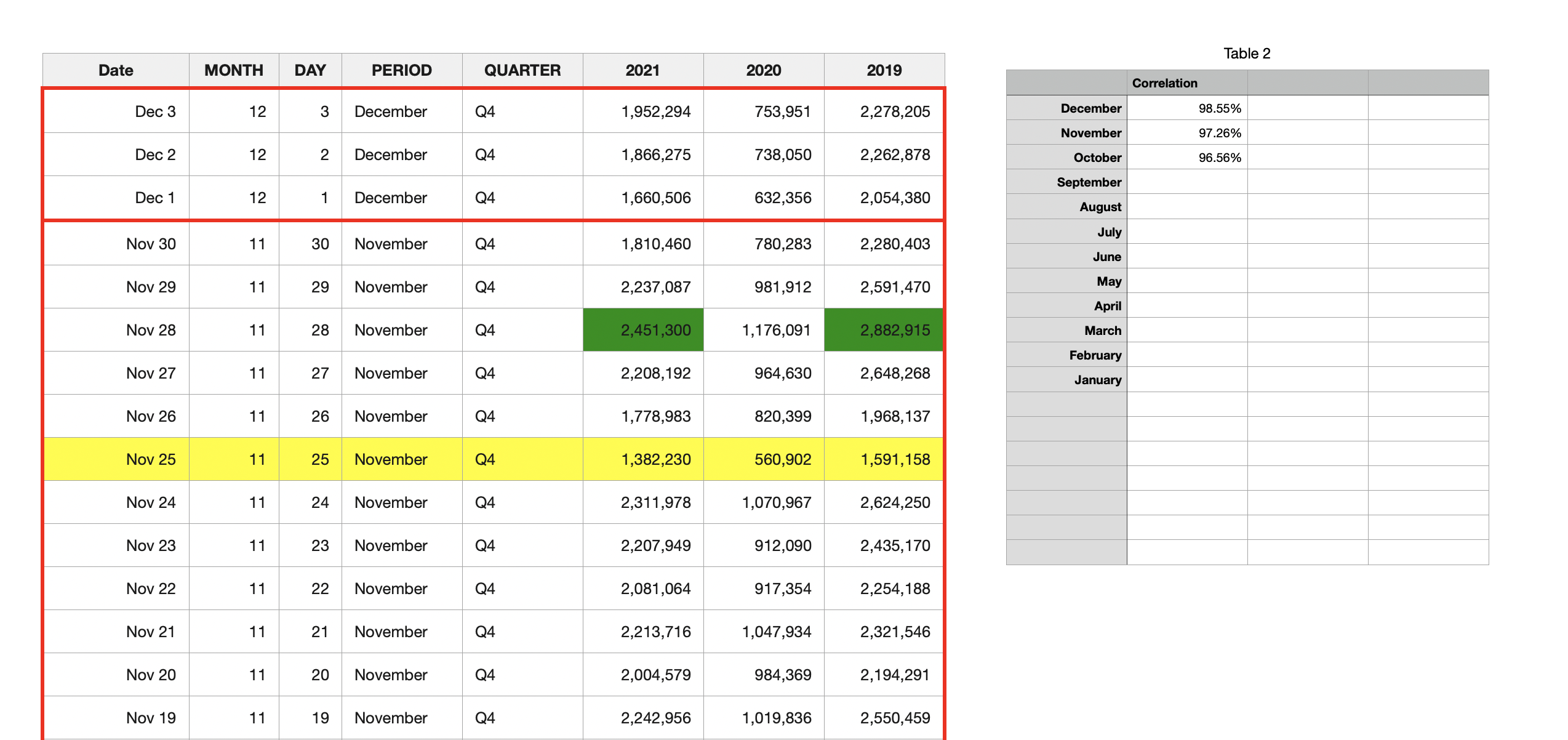The image size is (1568, 740).
Task: Select the Table 2 title
Action: (1247, 54)
